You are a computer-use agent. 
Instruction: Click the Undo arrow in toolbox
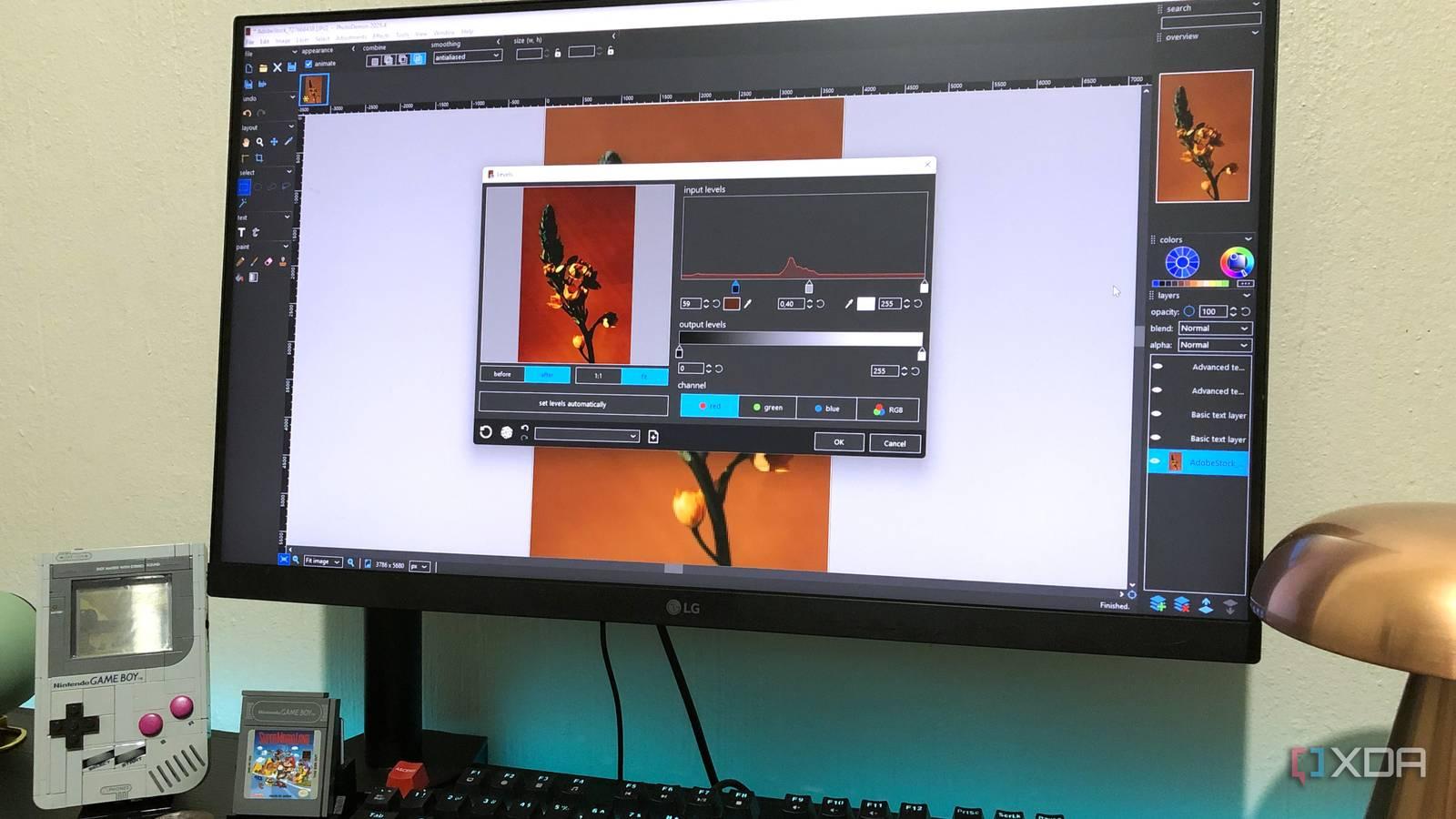tap(247, 114)
